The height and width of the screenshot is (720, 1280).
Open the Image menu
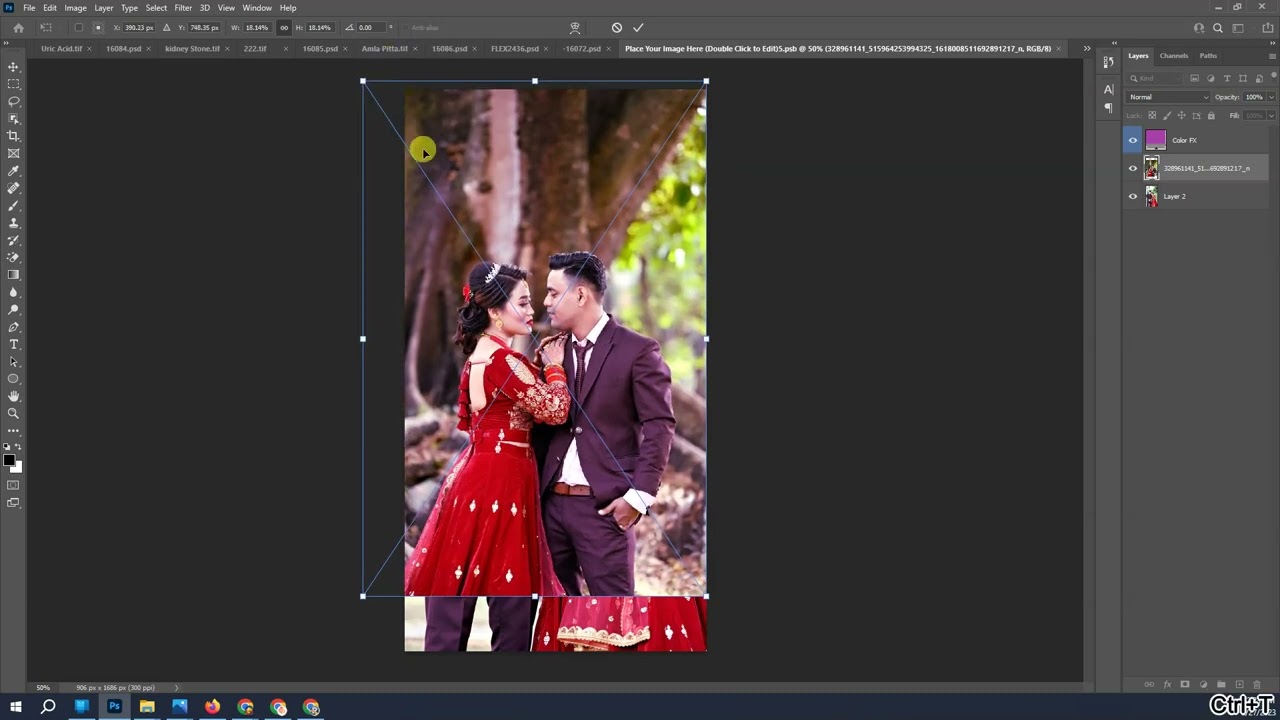(76, 8)
